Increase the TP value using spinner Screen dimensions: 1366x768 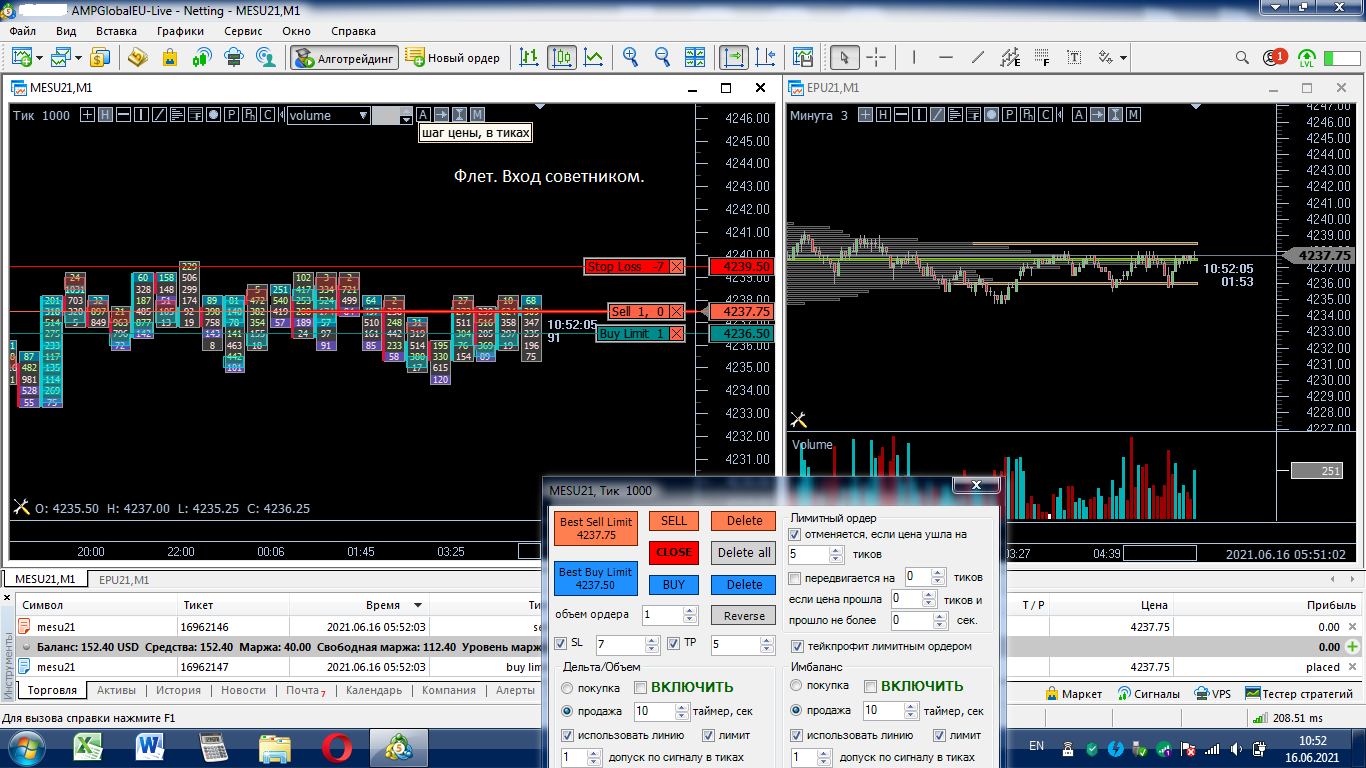coord(767,640)
